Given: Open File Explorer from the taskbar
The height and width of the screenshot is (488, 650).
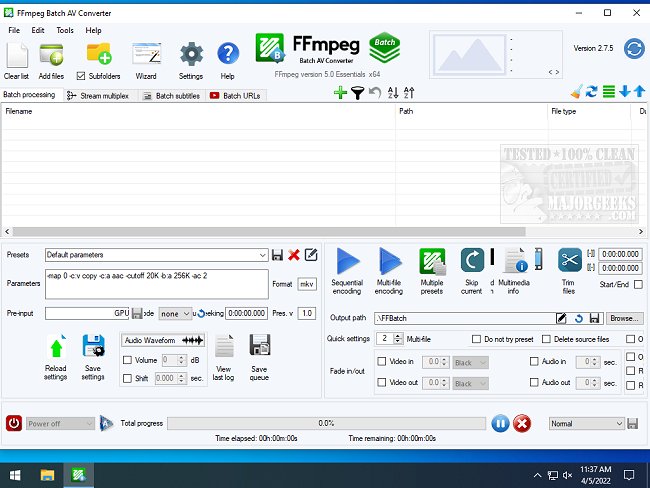Looking at the screenshot, I should (x=47, y=474).
